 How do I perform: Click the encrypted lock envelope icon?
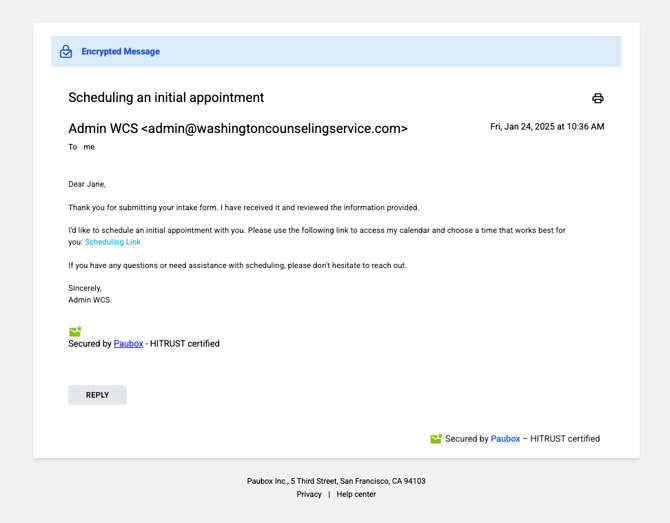pos(66,51)
